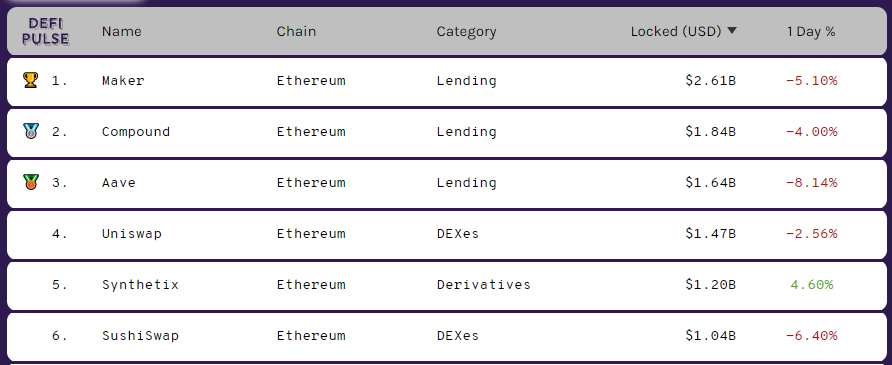Viewport: 892px width, 365px height.
Task: Click SushiSwap's -6.40% daily change
Action: (x=812, y=335)
